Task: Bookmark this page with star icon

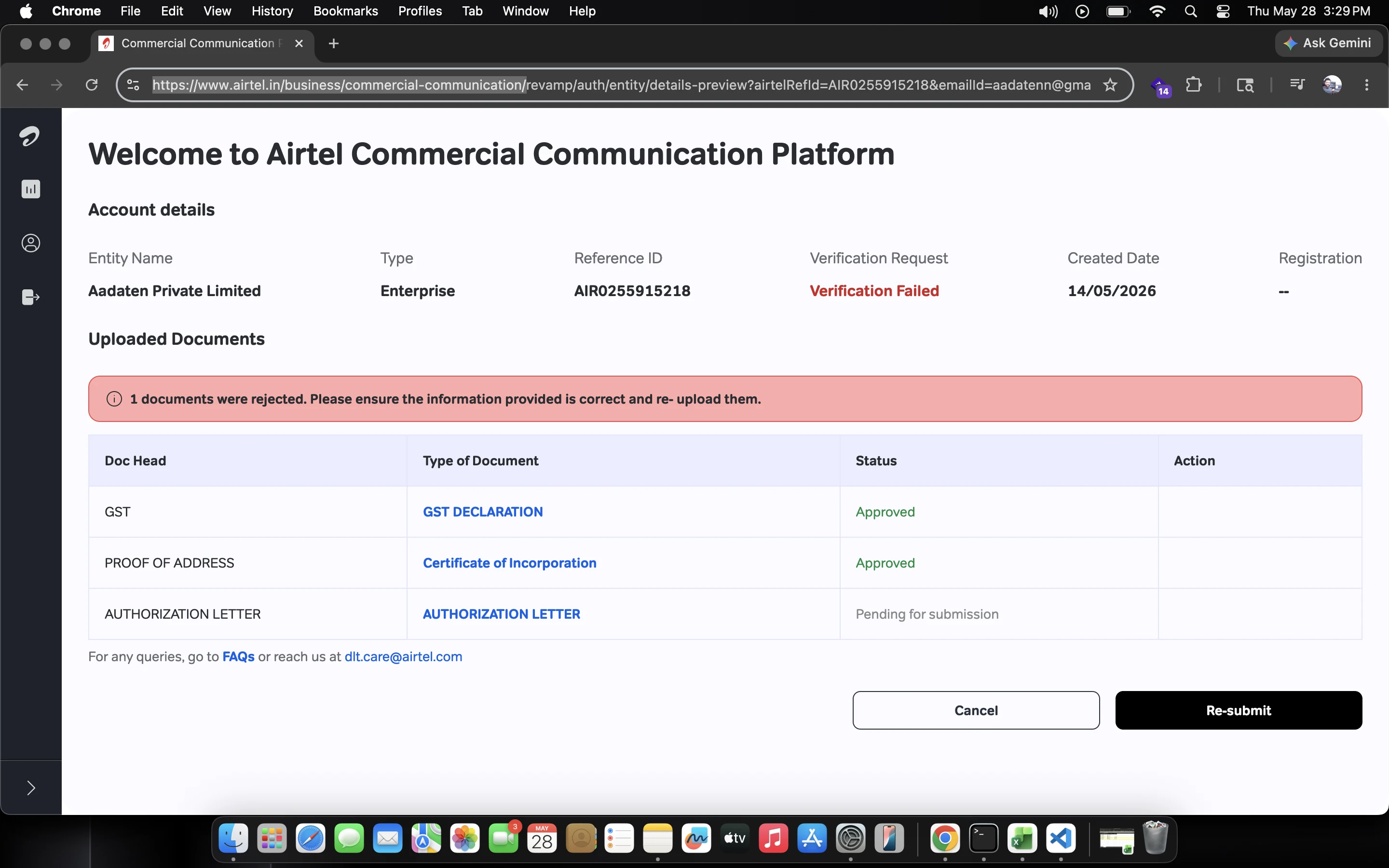Action: pos(1110,85)
